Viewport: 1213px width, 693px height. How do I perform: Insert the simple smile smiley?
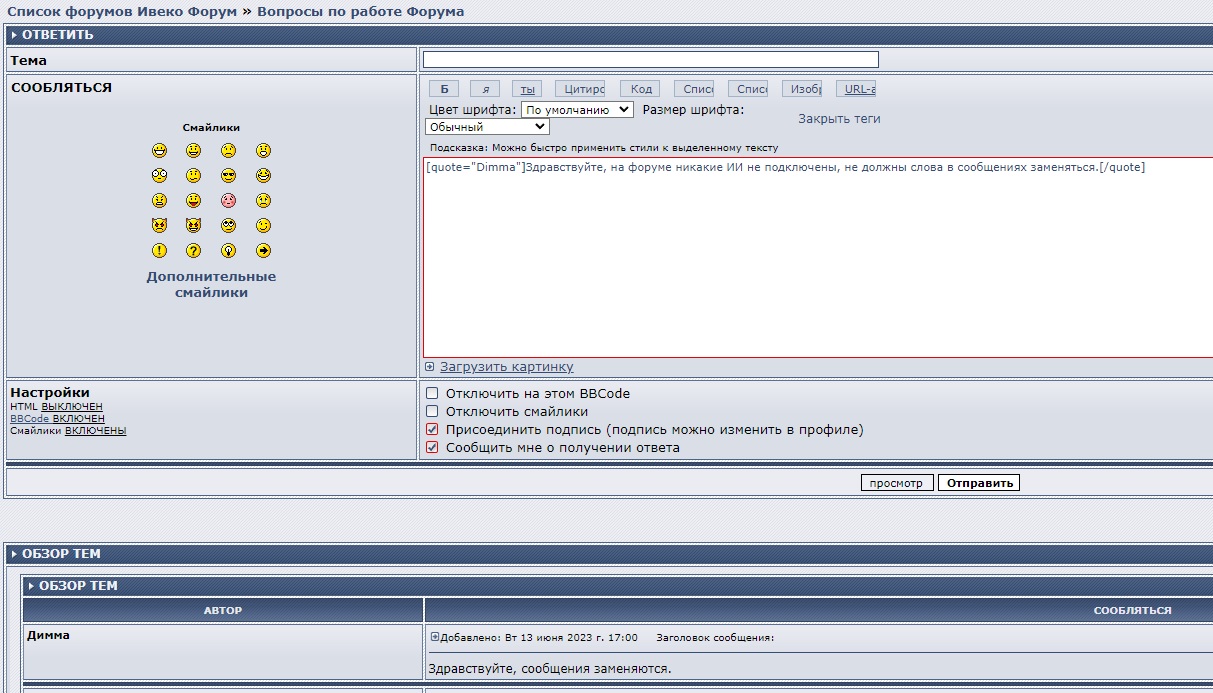point(194,151)
